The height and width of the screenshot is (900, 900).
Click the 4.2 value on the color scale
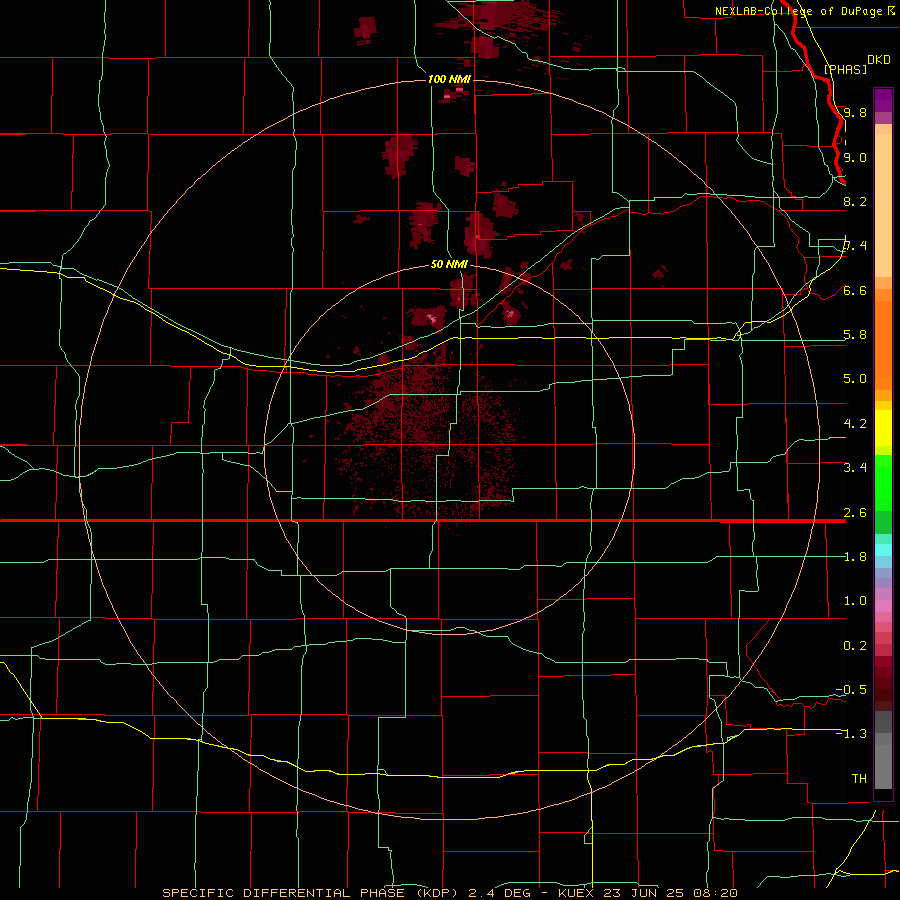click(855, 424)
